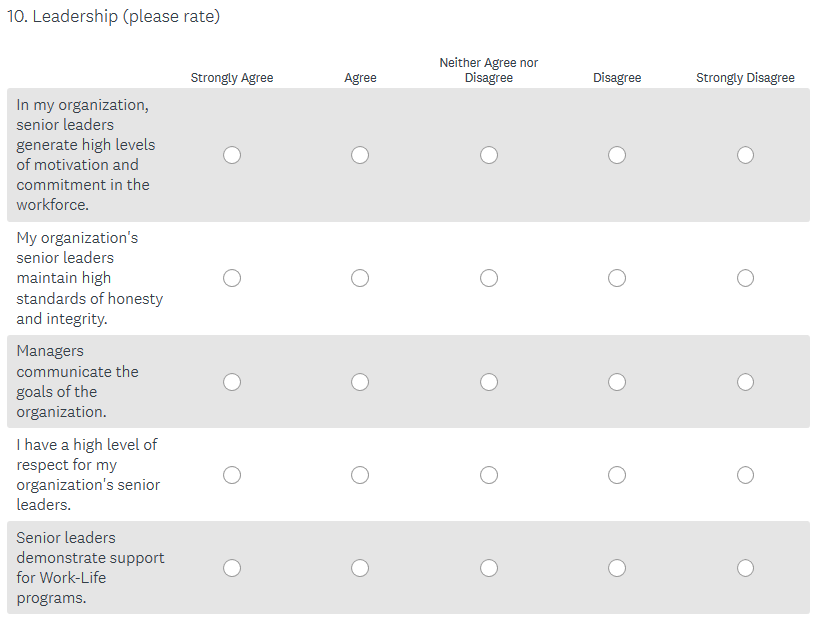Select Strongly Agree for managers communicate goals
Screen dimensions: 822x634
(x=232, y=382)
